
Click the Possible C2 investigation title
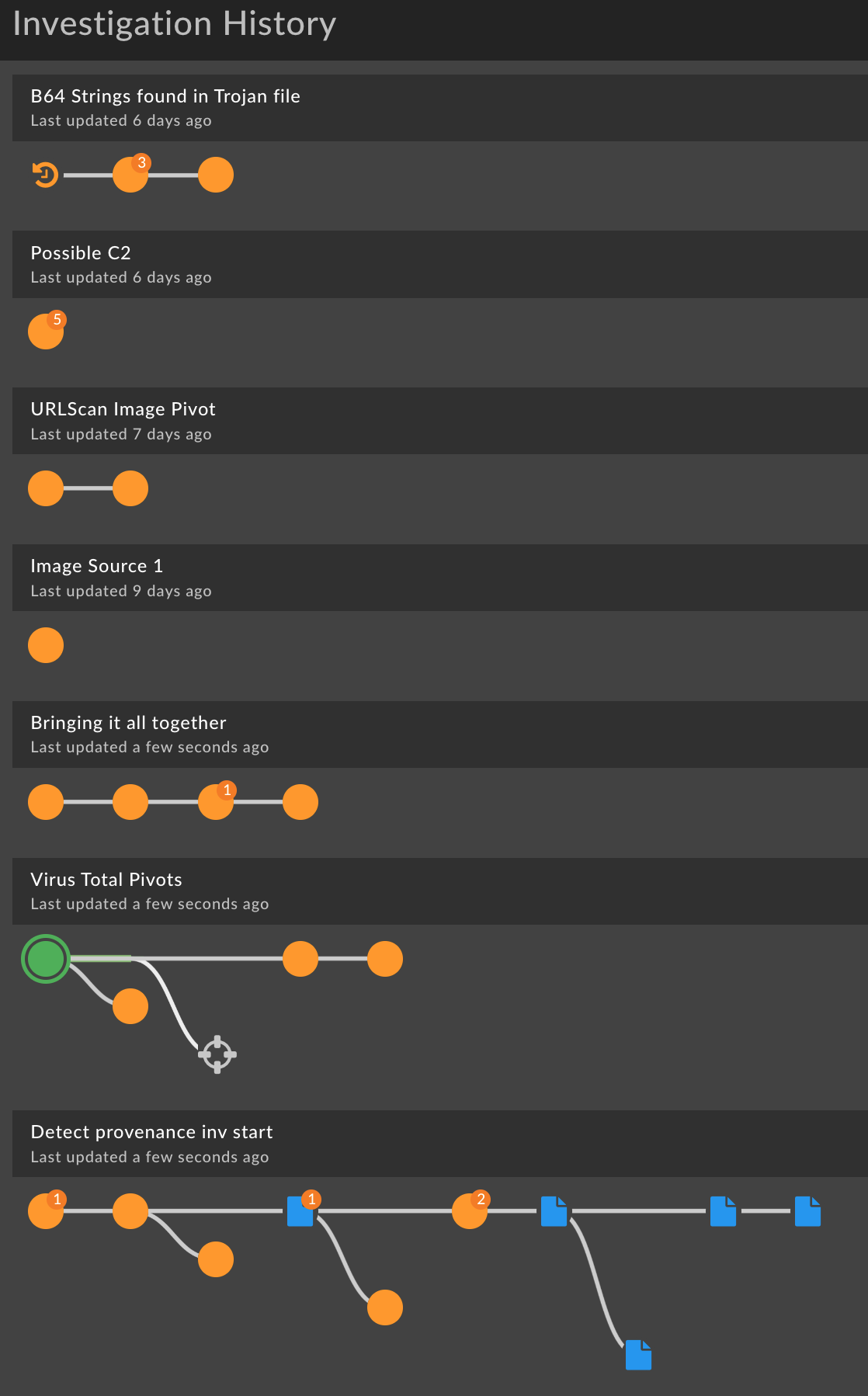[81, 252]
